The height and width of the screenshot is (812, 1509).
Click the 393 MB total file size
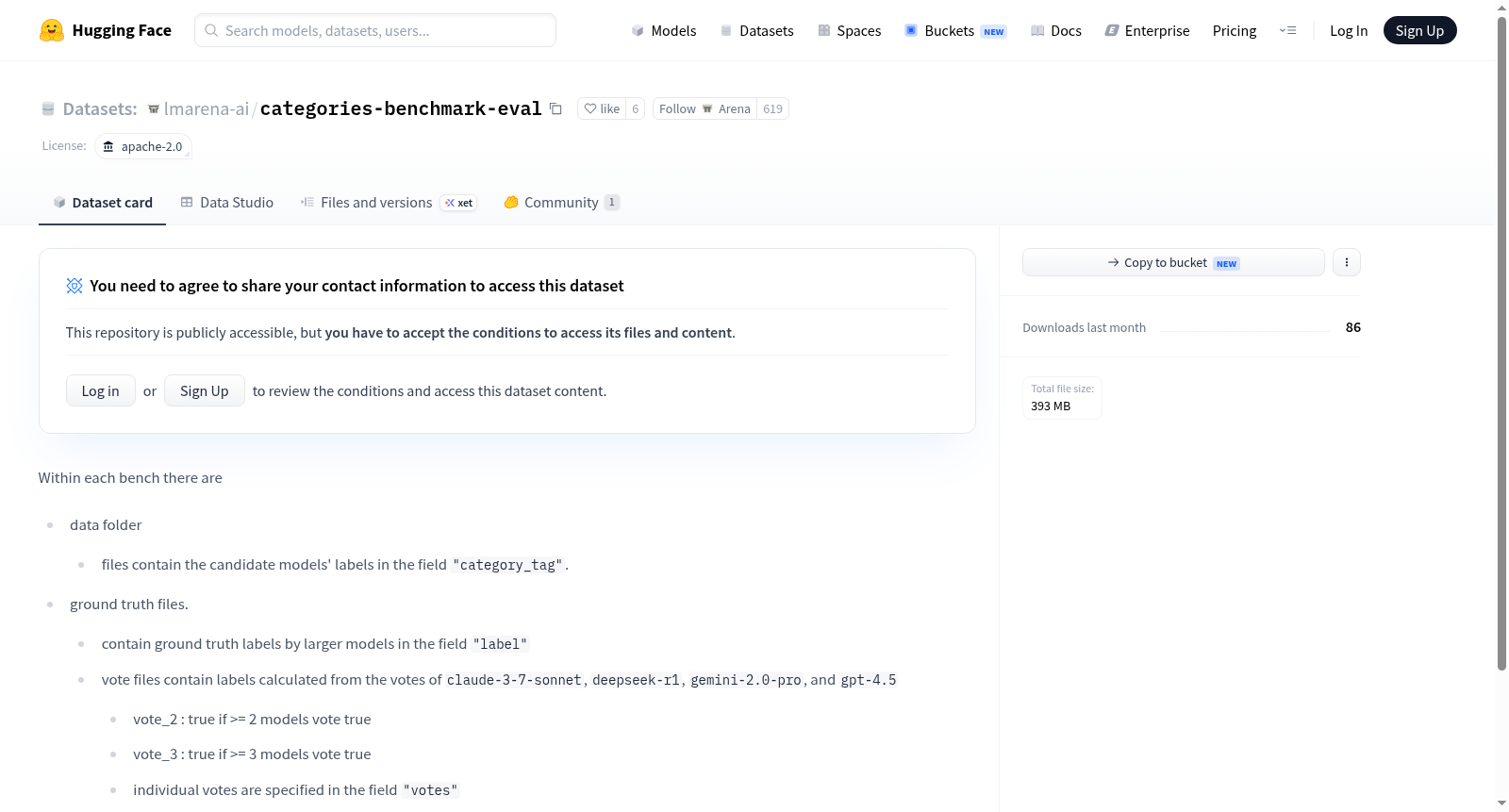(x=1051, y=406)
